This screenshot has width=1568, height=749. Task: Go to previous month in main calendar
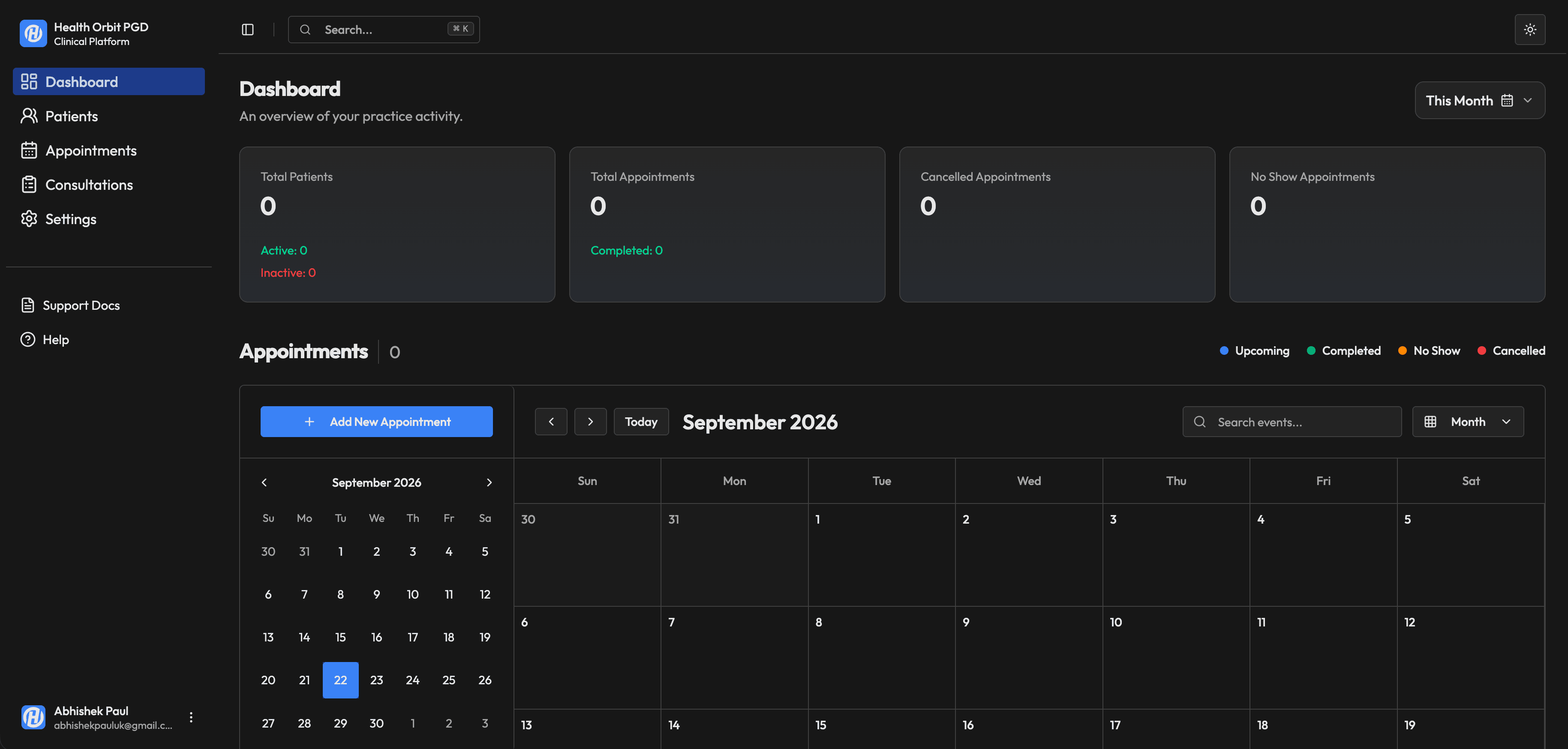pos(551,422)
